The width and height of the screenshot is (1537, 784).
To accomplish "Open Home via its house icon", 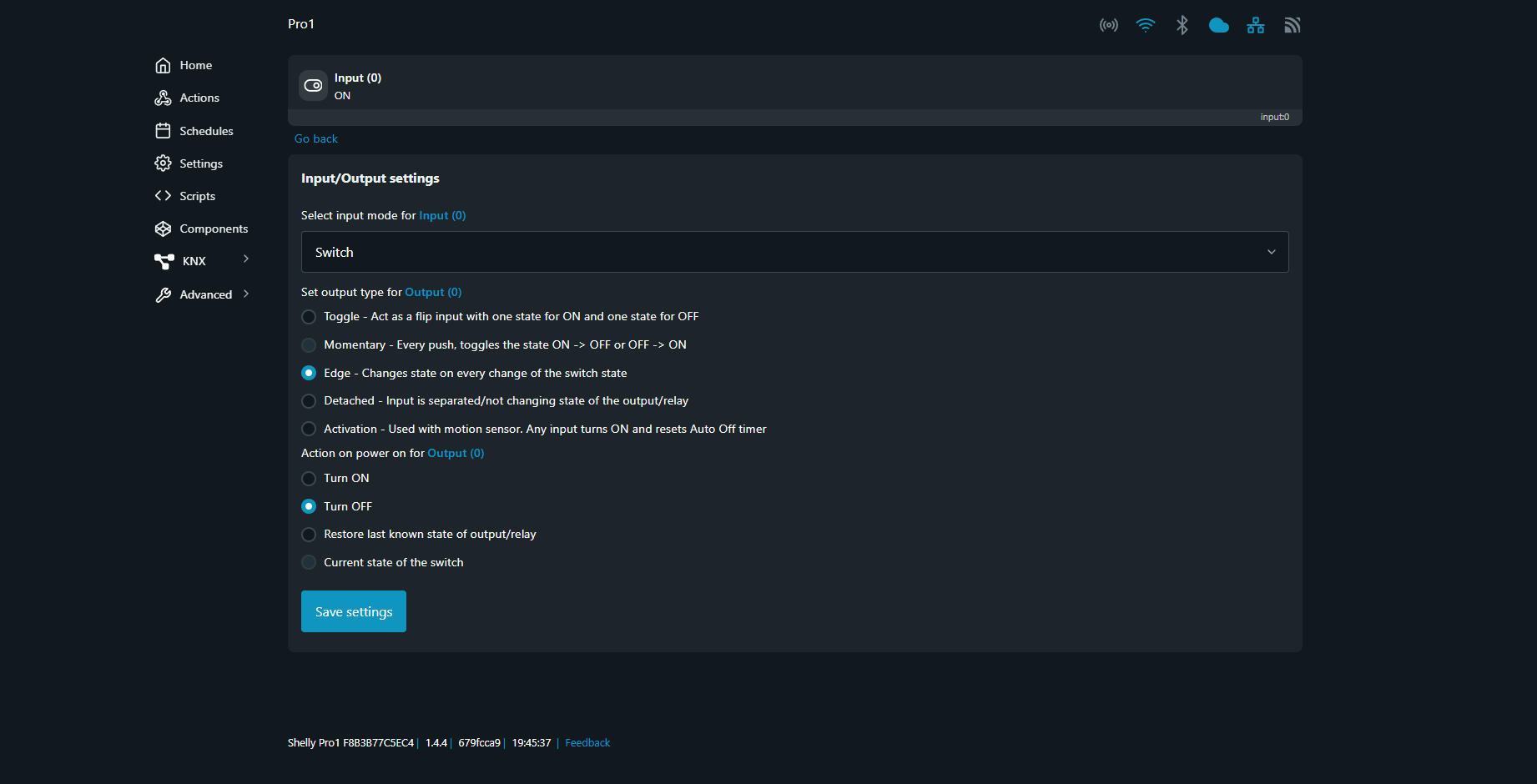I will coord(163,65).
